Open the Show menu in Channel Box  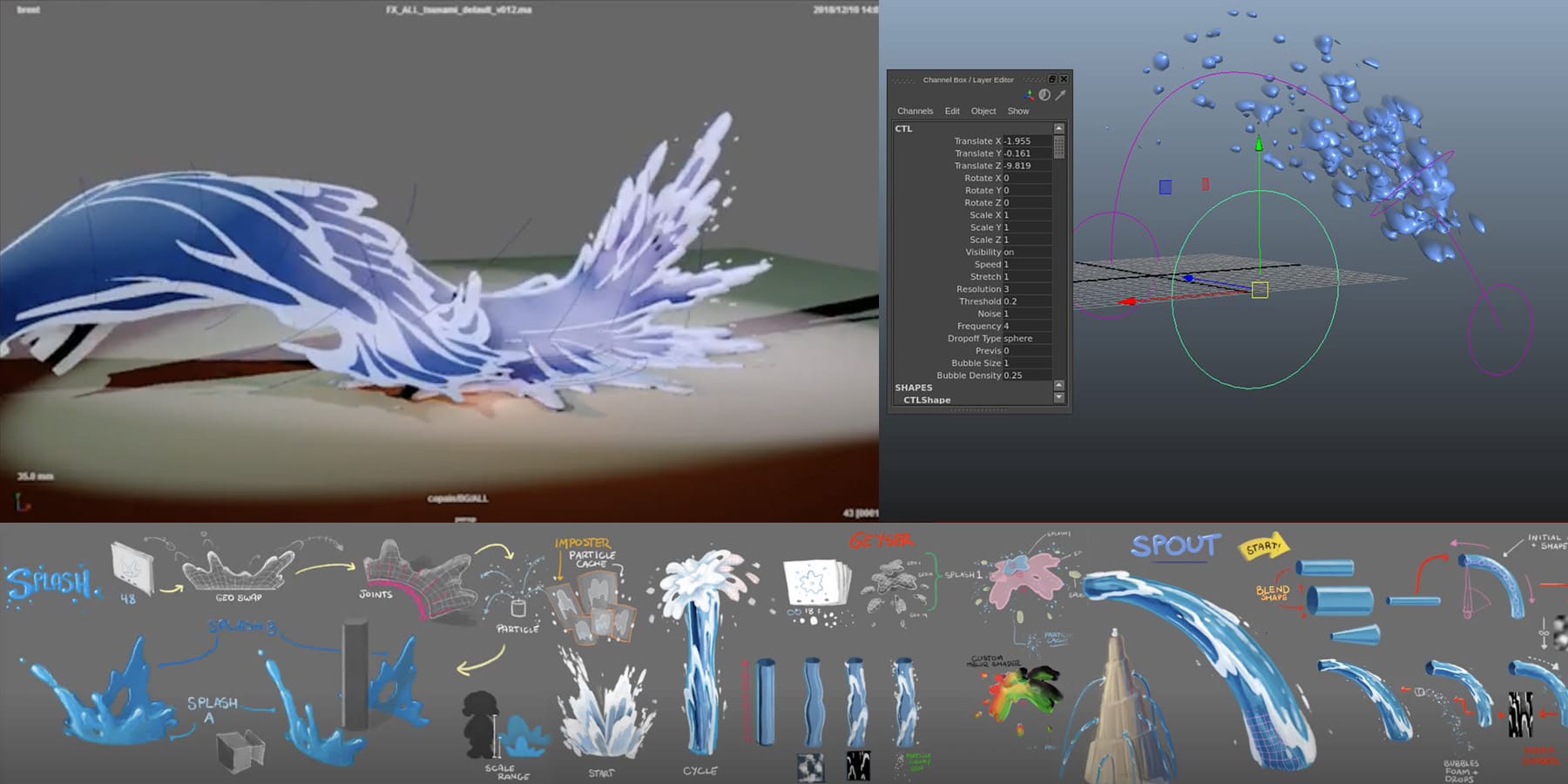(x=1018, y=111)
